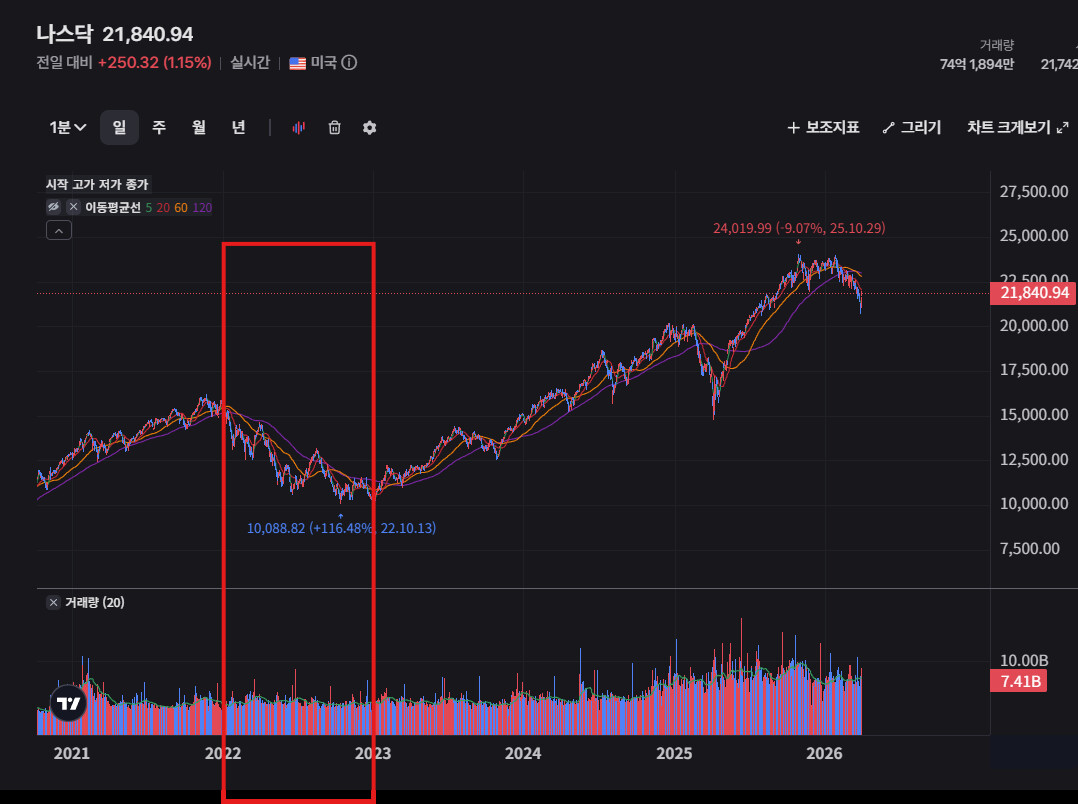Select the 년 yearly tab
This screenshot has height=804, width=1078.
tap(239, 128)
